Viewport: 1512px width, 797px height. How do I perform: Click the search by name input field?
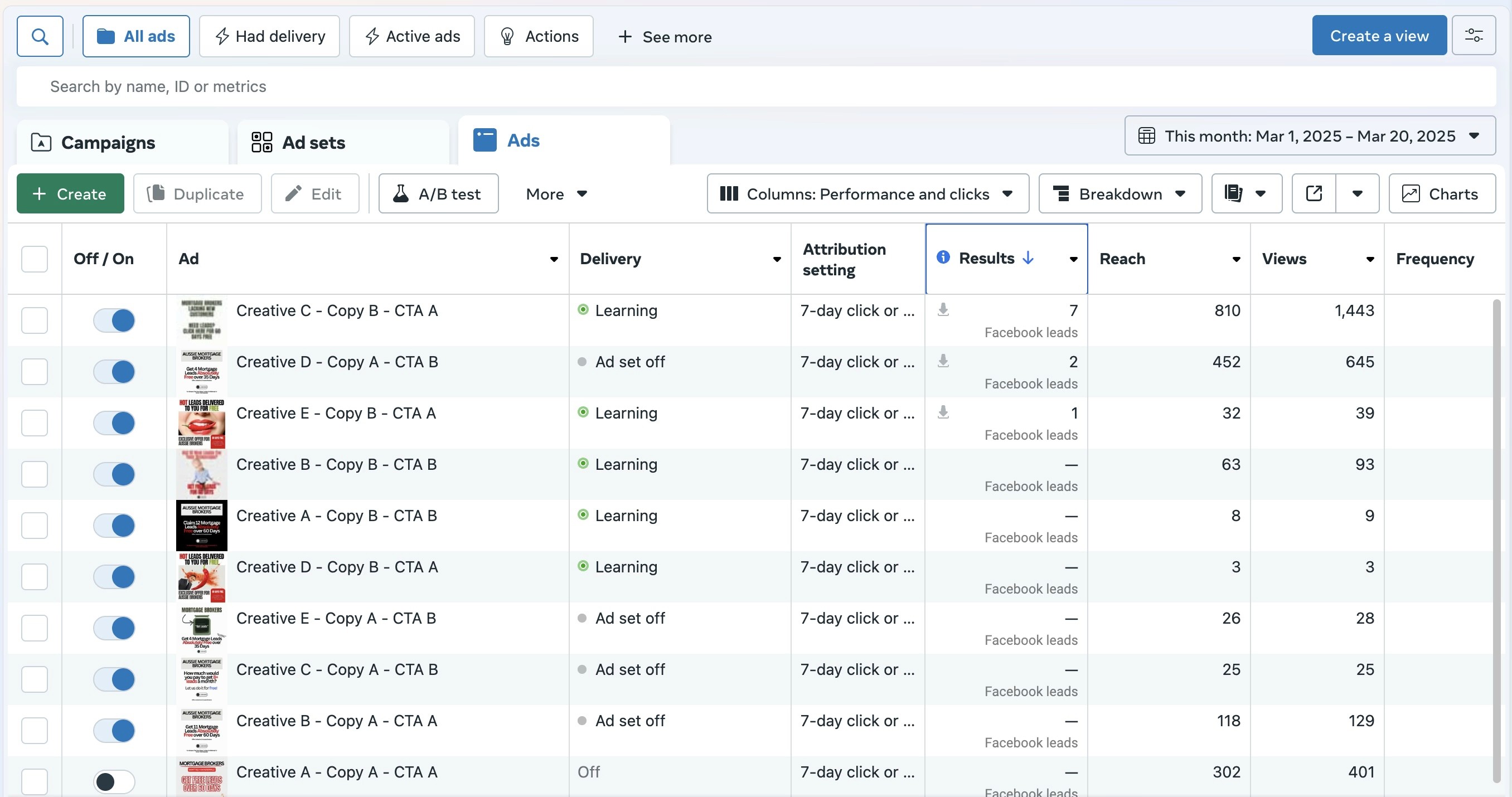click(755, 87)
